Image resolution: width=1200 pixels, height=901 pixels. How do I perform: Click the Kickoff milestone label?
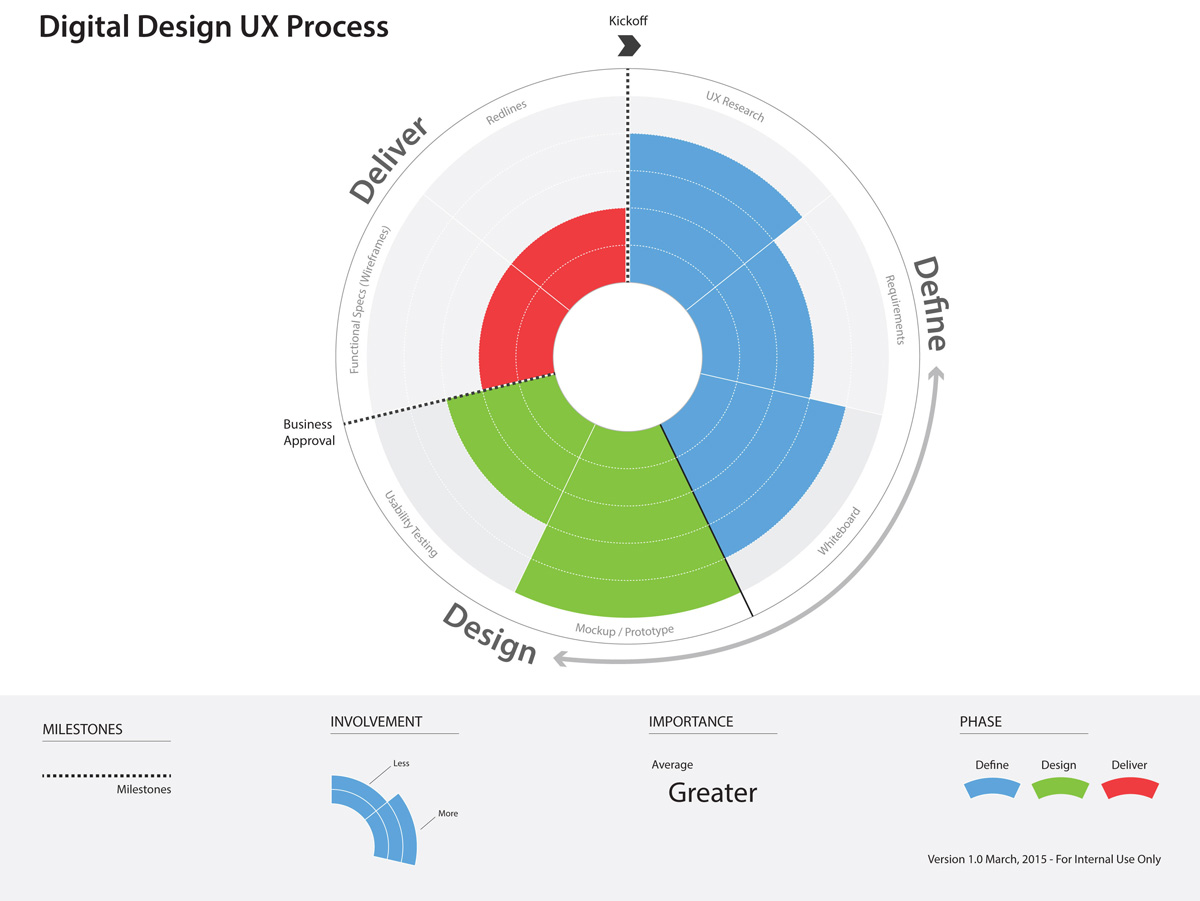(628, 20)
